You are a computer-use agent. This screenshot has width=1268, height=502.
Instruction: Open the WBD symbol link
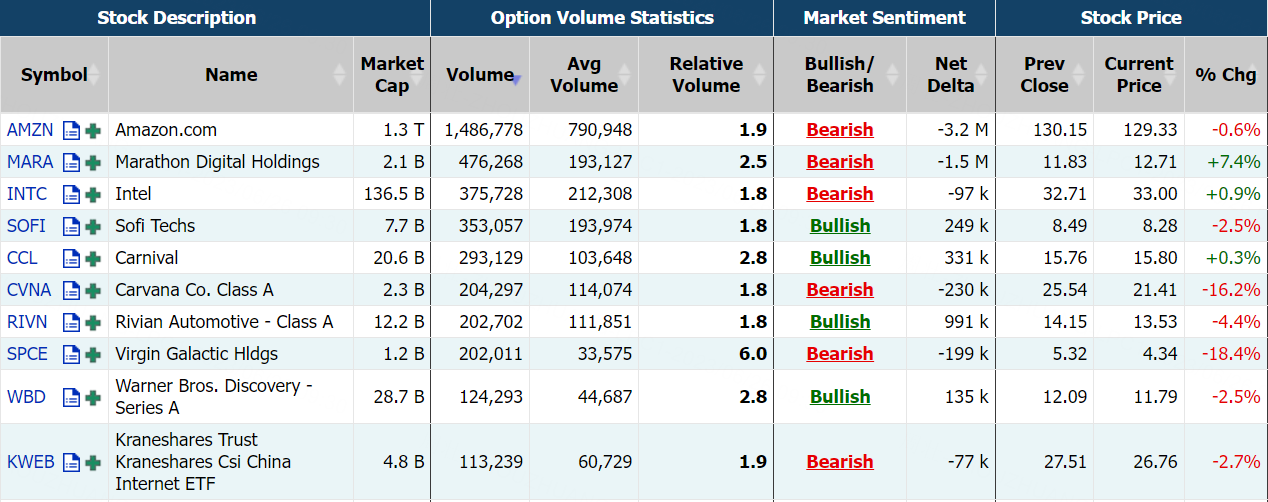26,397
